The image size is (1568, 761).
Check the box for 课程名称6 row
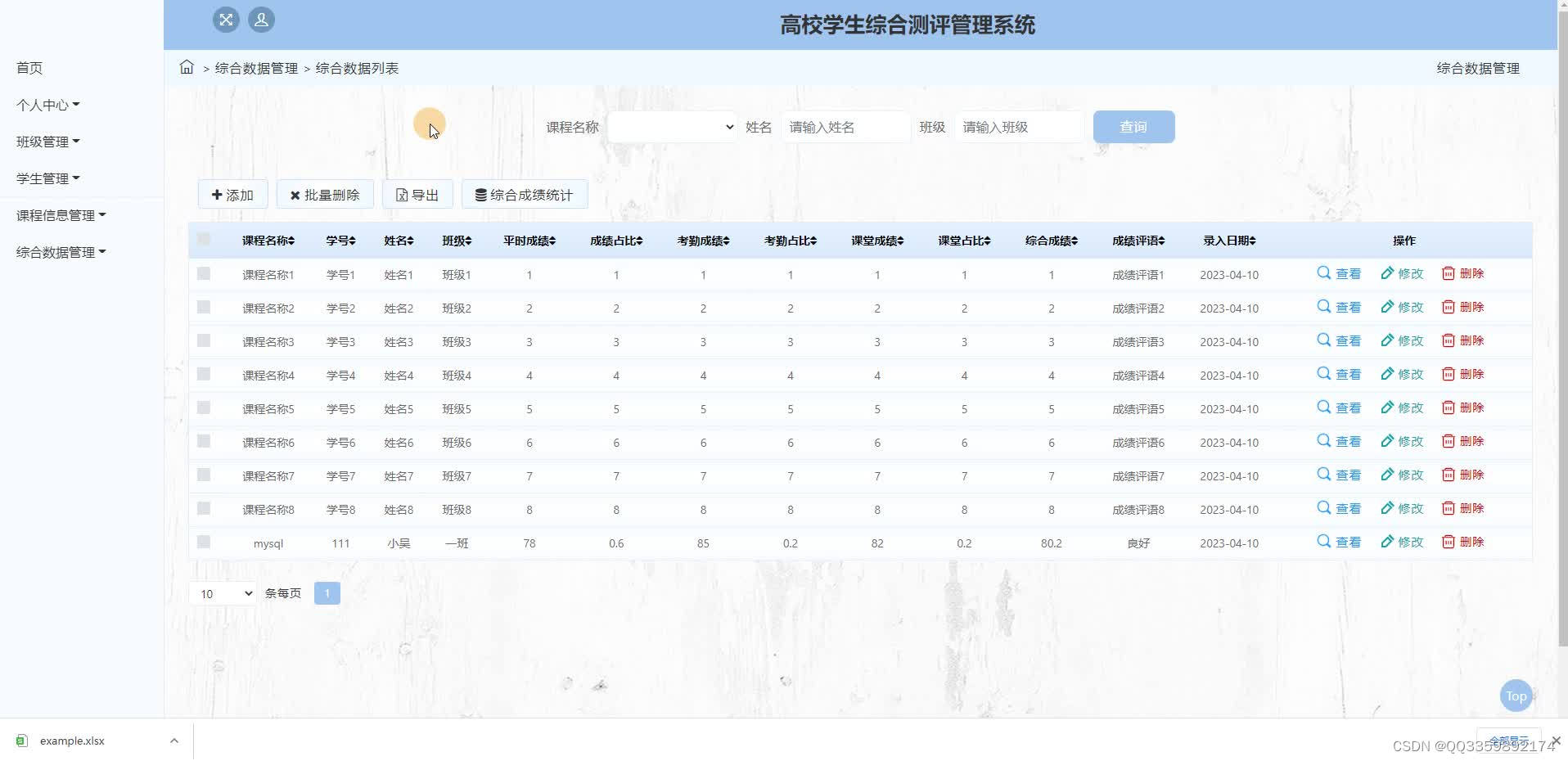tap(204, 441)
